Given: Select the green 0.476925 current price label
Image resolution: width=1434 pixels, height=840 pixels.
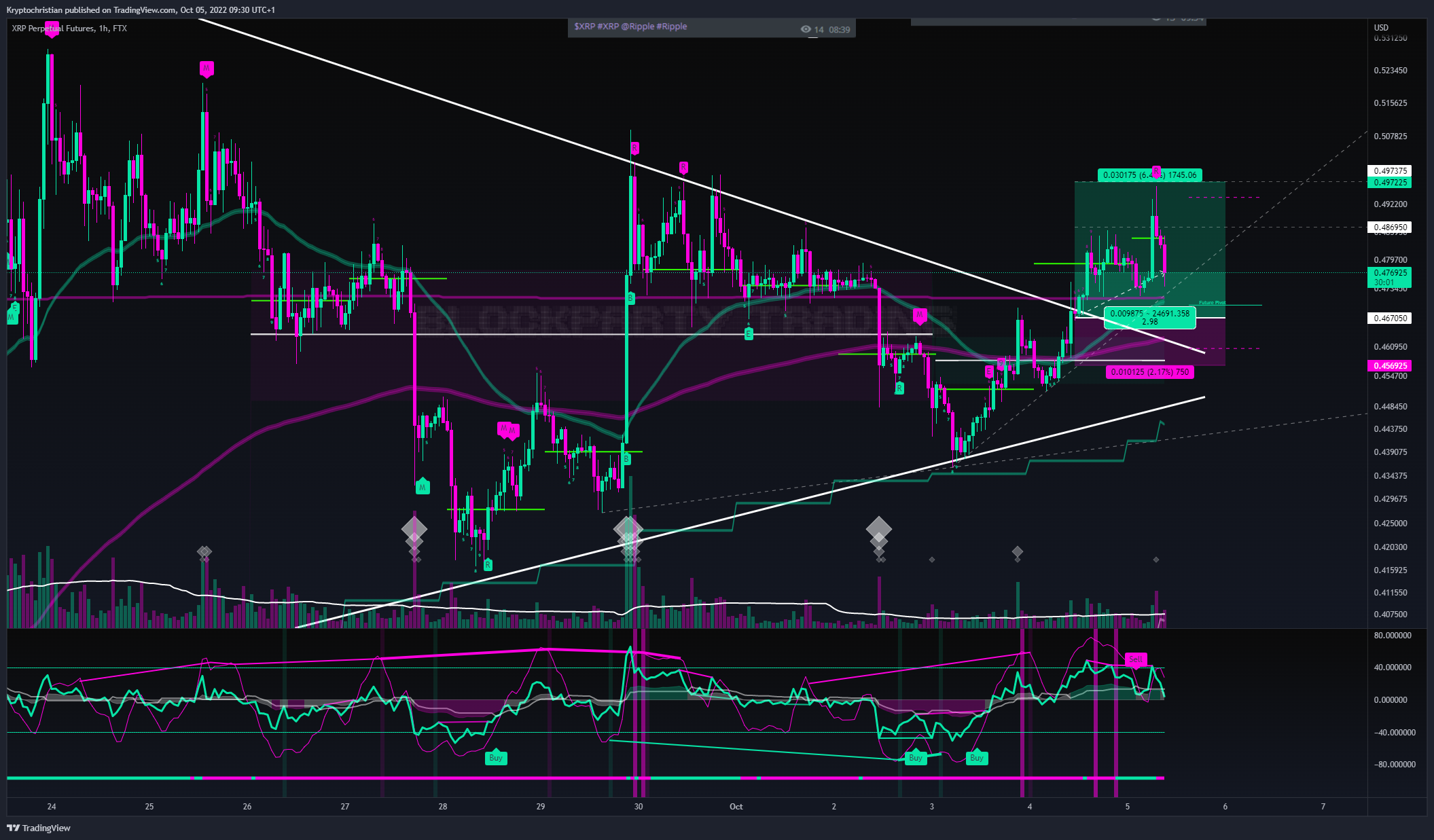Looking at the screenshot, I should 1389,273.
